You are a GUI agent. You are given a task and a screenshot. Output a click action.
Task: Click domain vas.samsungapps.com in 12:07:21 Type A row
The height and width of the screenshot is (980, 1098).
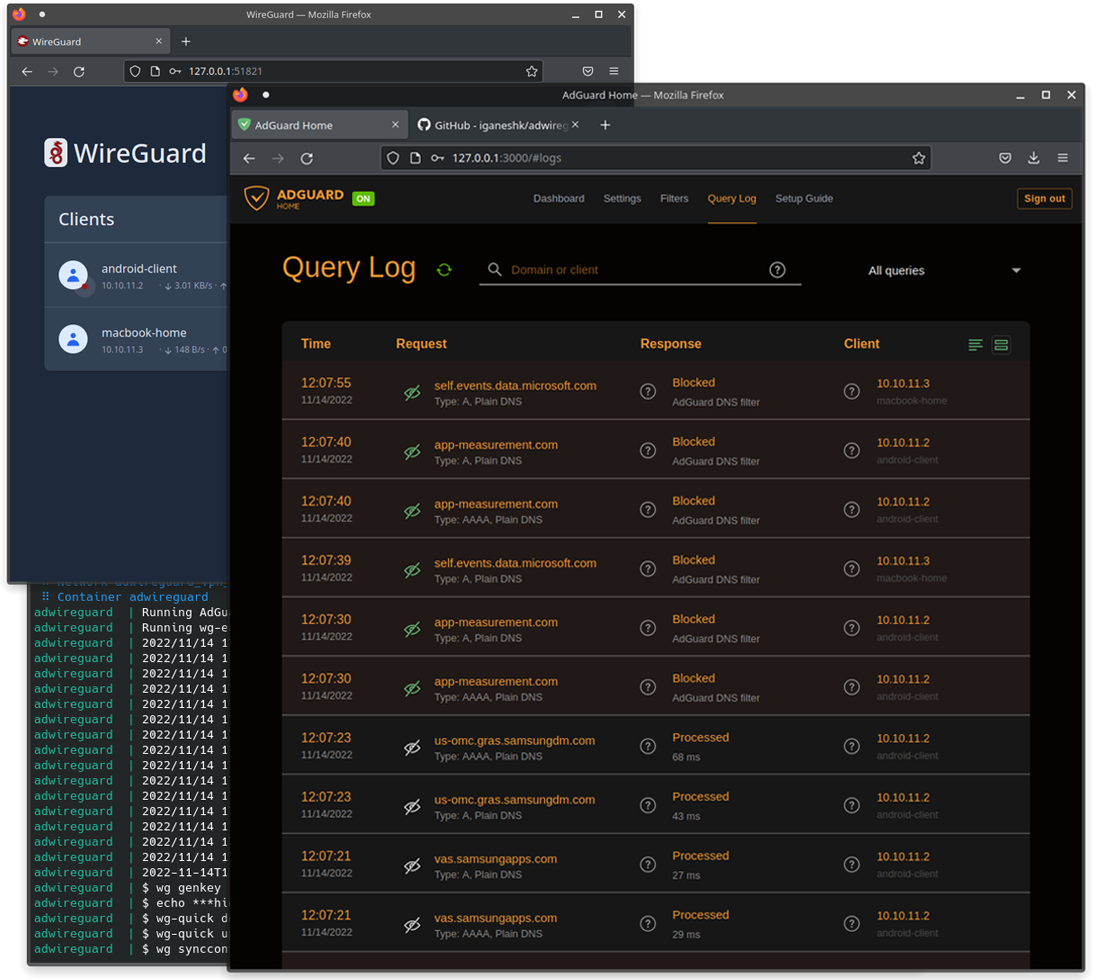coord(495,859)
